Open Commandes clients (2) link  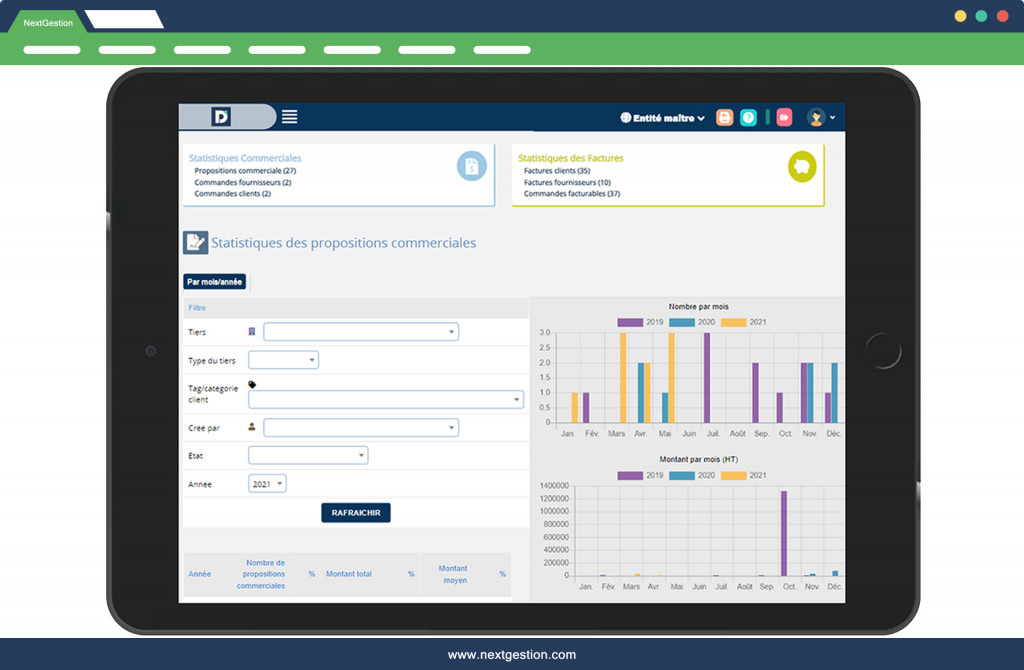[232, 194]
